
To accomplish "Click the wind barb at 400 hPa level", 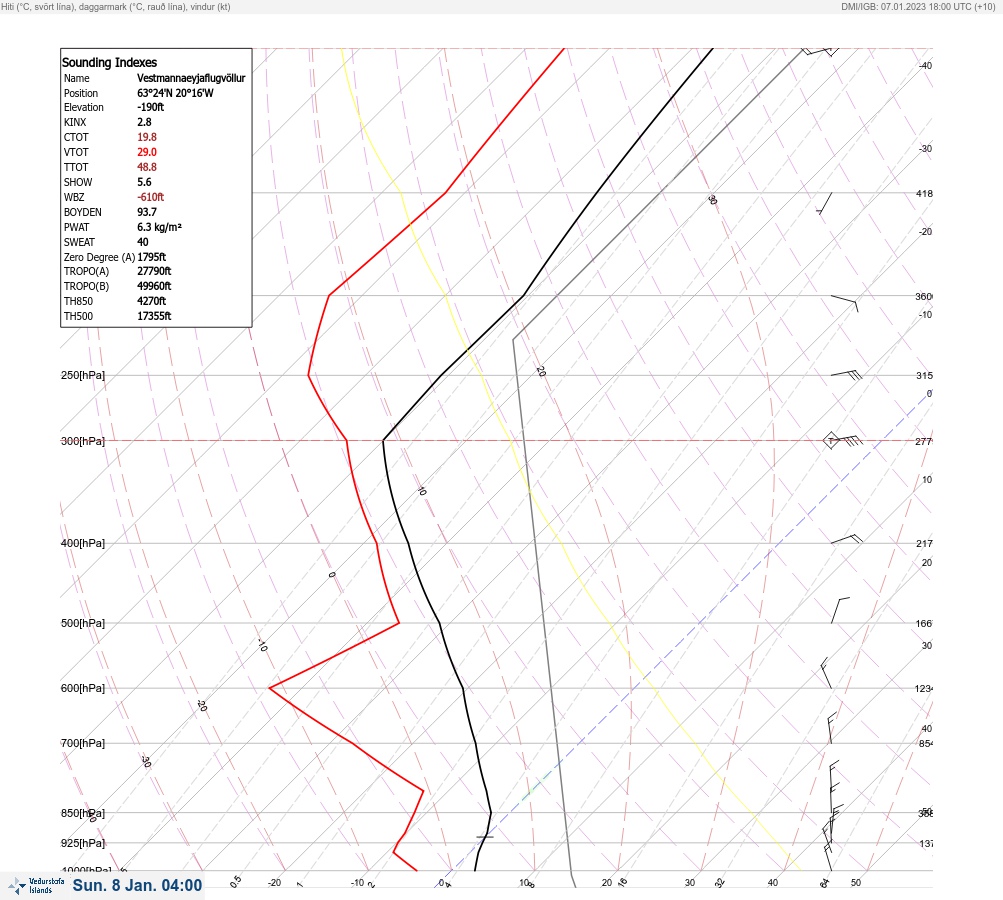I will coord(847,539).
